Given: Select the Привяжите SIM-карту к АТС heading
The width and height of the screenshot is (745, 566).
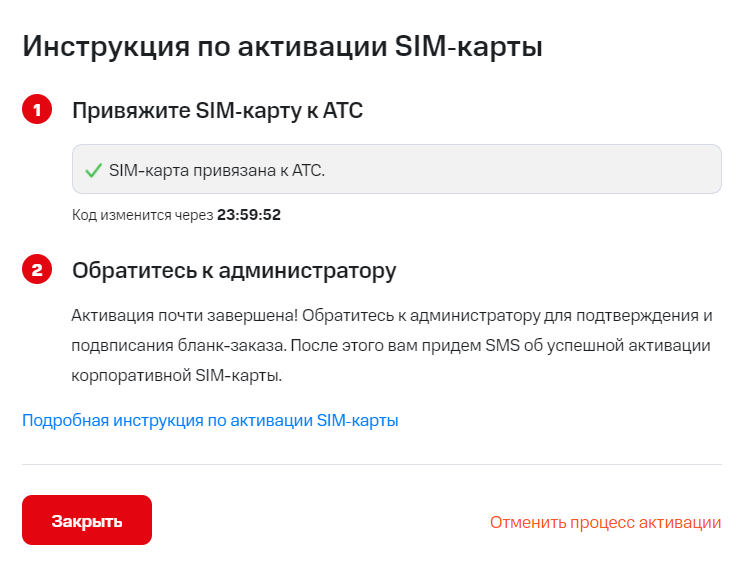Looking at the screenshot, I should coord(217,111).
